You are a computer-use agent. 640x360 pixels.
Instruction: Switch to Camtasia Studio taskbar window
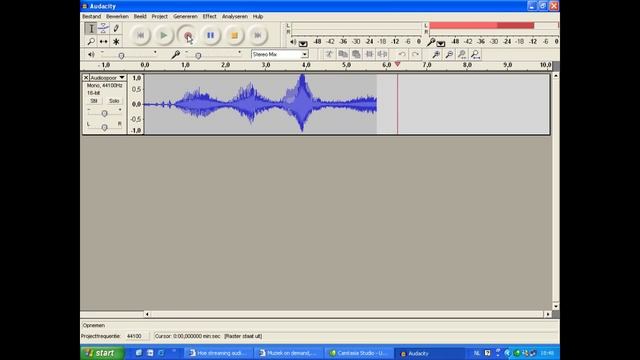click(x=358, y=353)
